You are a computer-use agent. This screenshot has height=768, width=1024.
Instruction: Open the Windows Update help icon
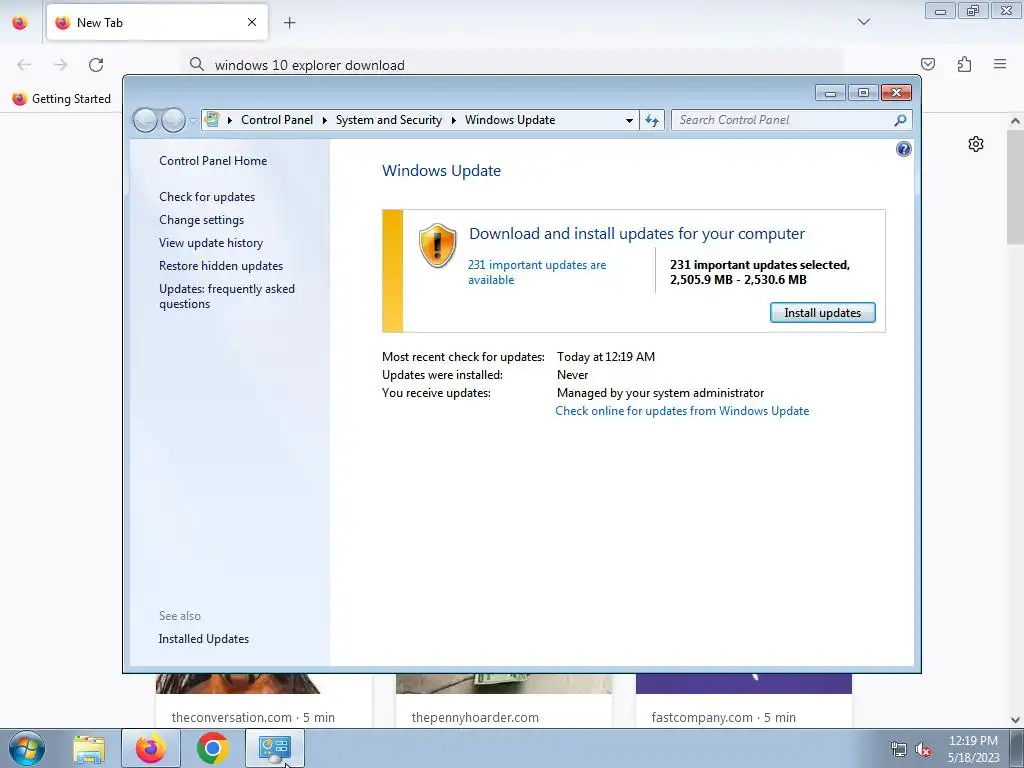903,150
